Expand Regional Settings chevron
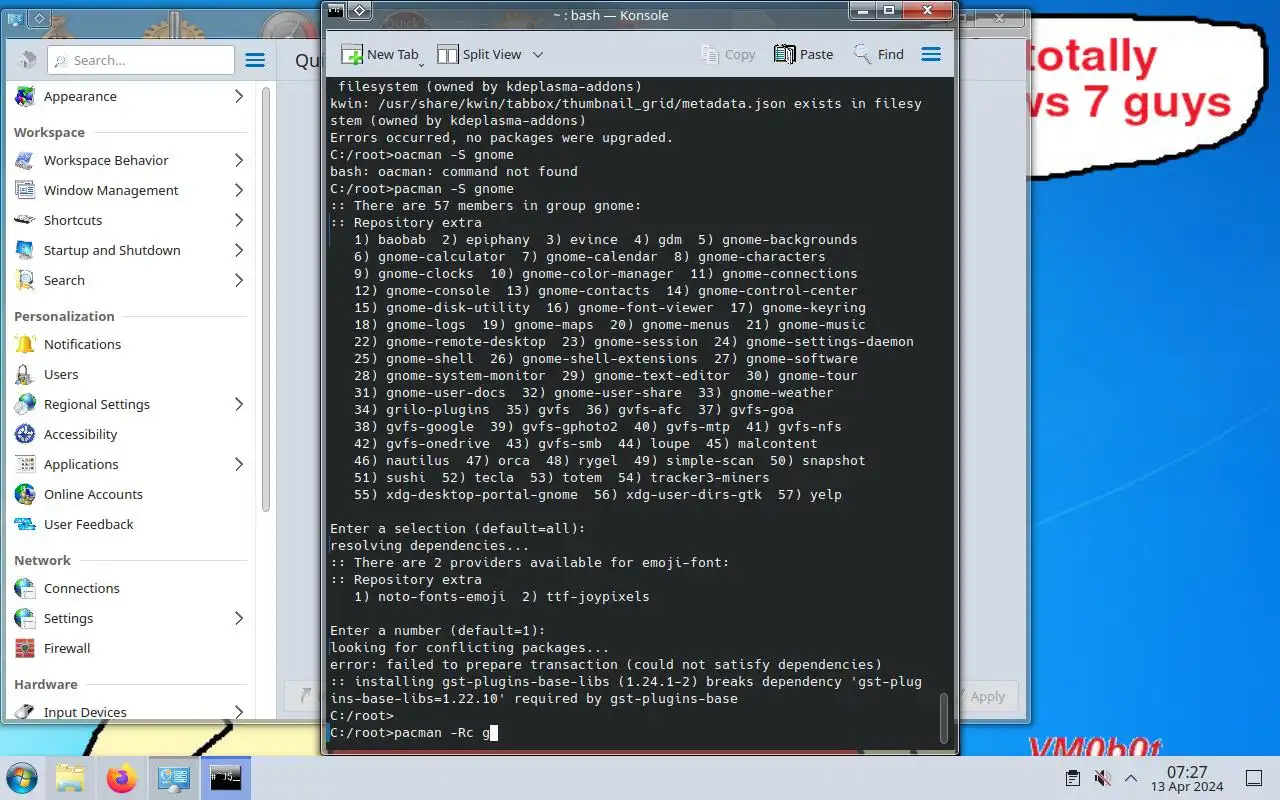 [238, 404]
